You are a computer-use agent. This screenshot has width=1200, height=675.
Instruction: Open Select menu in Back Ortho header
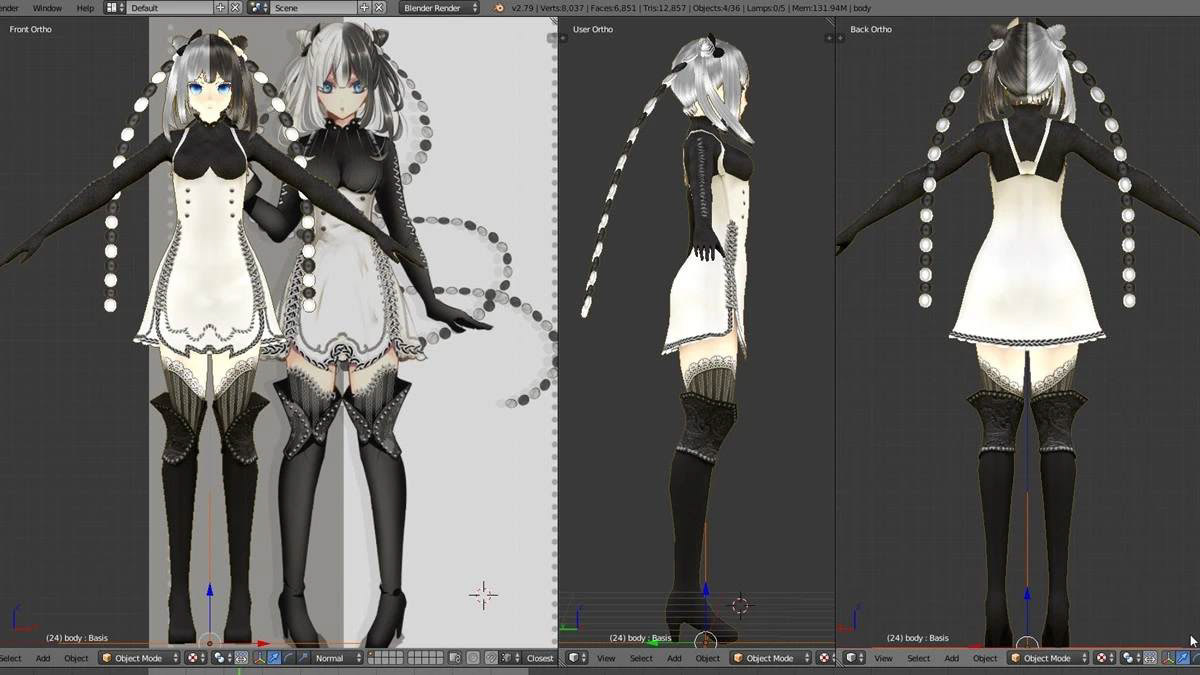click(x=919, y=658)
